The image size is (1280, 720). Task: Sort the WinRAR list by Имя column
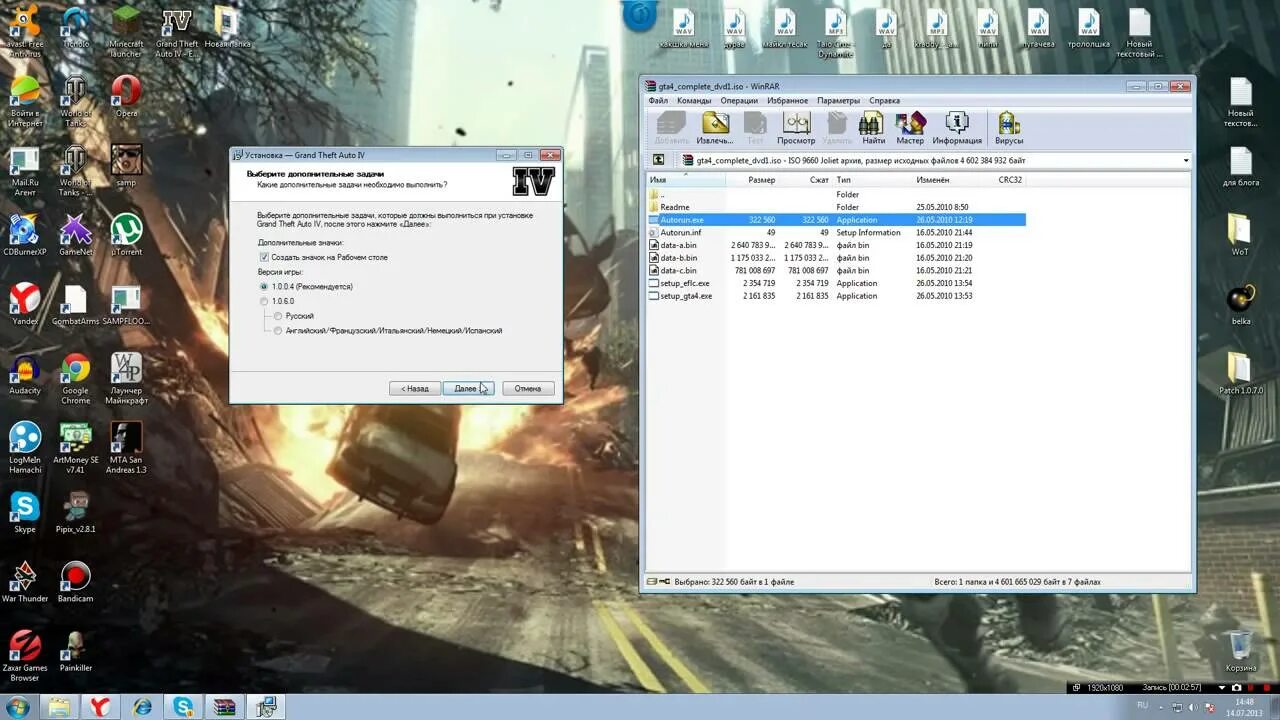pyautogui.click(x=686, y=180)
